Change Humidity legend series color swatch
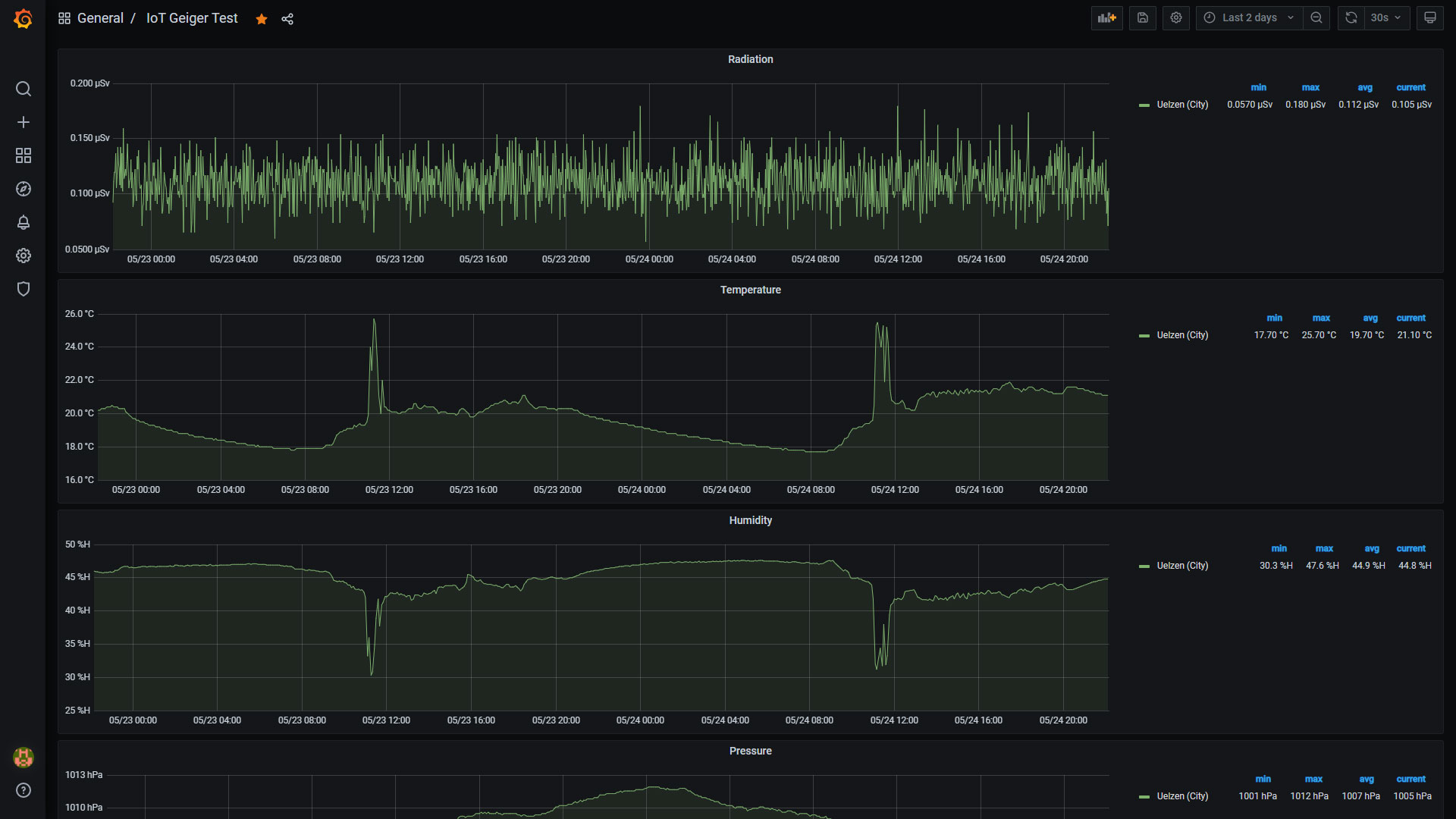The height and width of the screenshot is (819, 1456). point(1144,566)
